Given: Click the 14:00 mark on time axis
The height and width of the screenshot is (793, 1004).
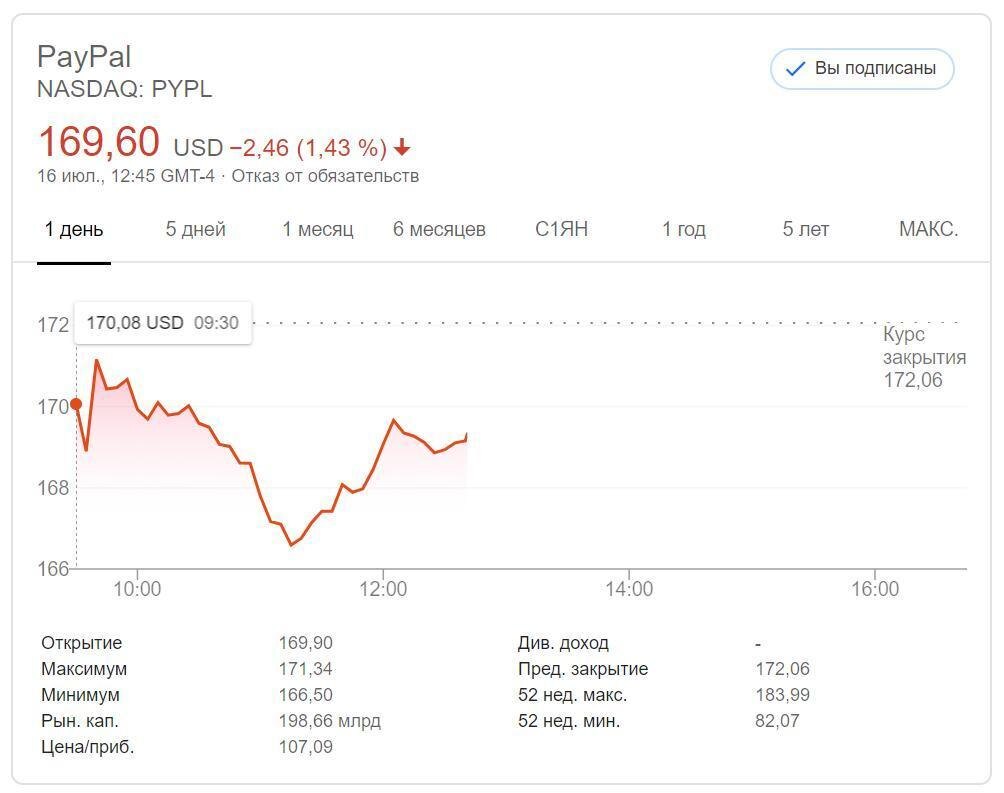Looking at the screenshot, I should click(x=629, y=589).
